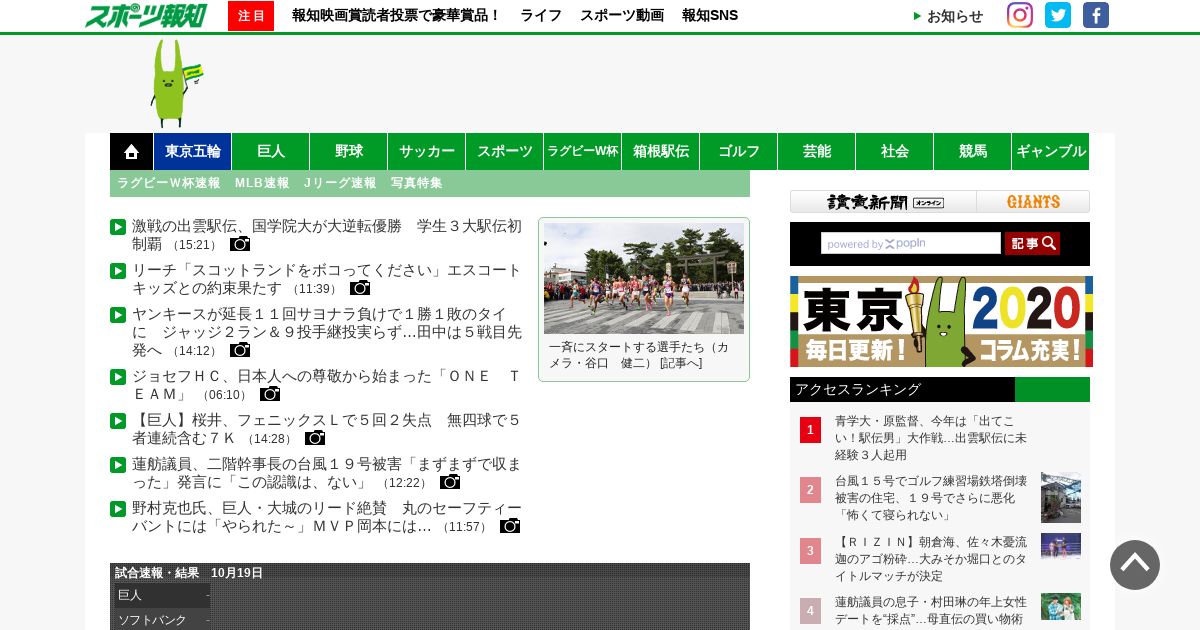The width and height of the screenshot is (1200, 630).
Task: Open the Twitter icon link
Action: pos(1058,15)
